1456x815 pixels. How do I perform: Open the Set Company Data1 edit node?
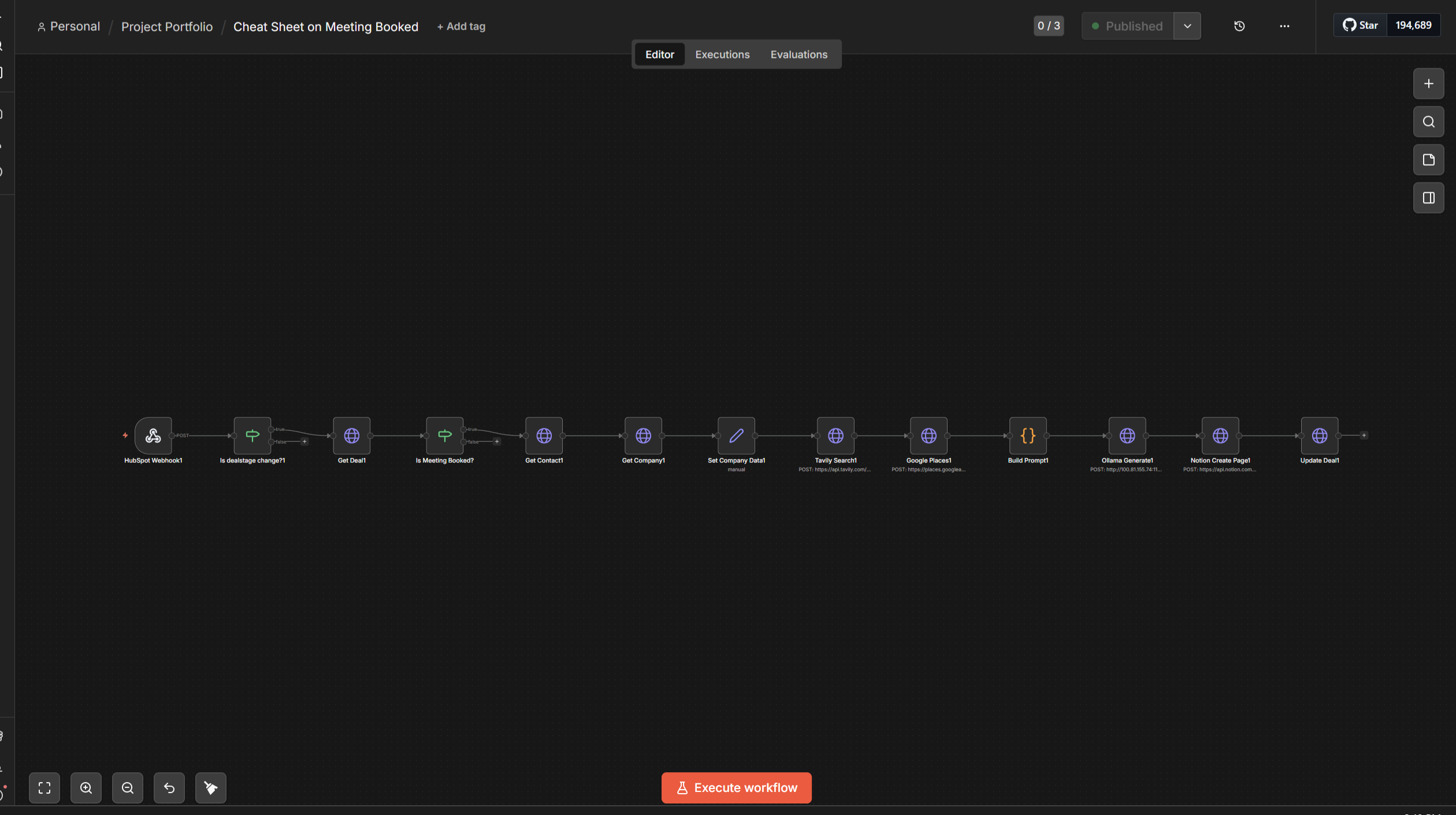[737, 436]
